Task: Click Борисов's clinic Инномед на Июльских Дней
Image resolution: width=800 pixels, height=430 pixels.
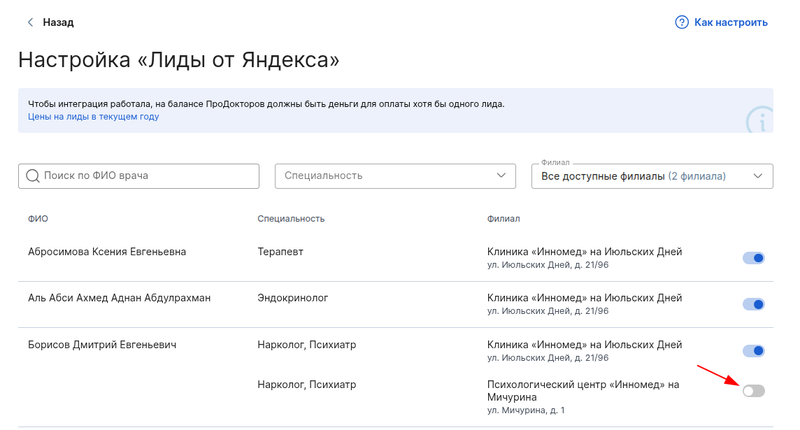Action: tap(584, 345)
